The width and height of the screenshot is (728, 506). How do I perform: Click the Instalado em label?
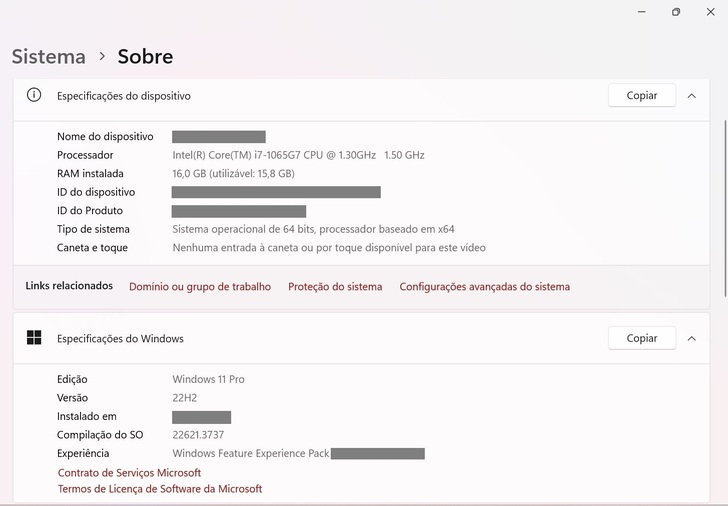click(87, 416)
